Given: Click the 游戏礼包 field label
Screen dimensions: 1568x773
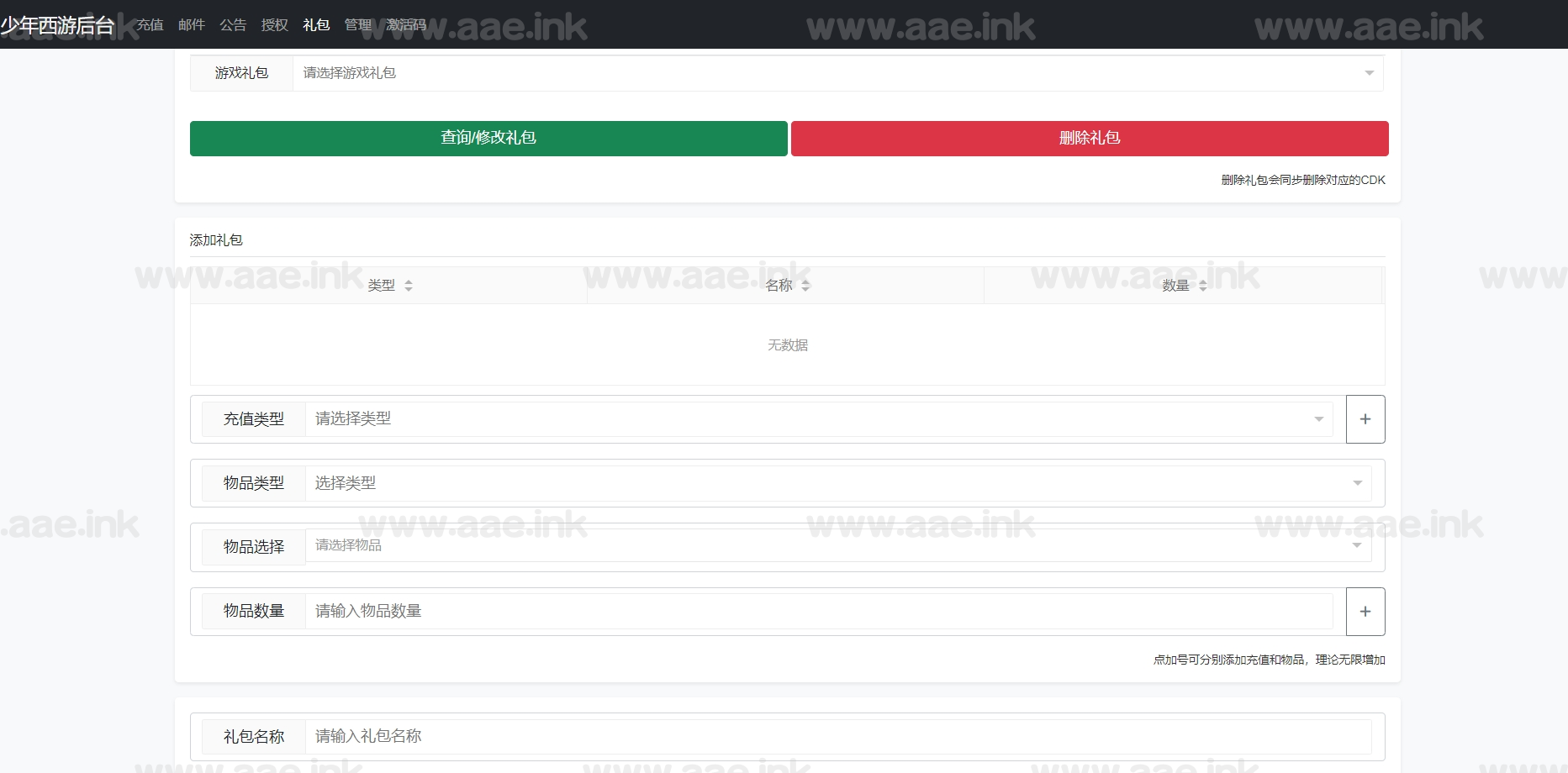Looking at the screenshot, I should point(241,73).
